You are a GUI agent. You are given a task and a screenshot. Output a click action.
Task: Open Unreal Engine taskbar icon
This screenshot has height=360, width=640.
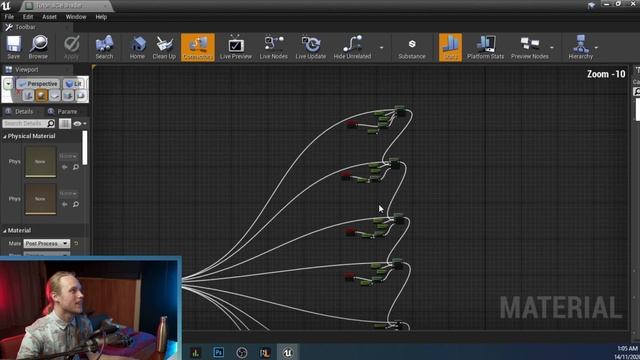pyautogui.click(x=288, y=352)
